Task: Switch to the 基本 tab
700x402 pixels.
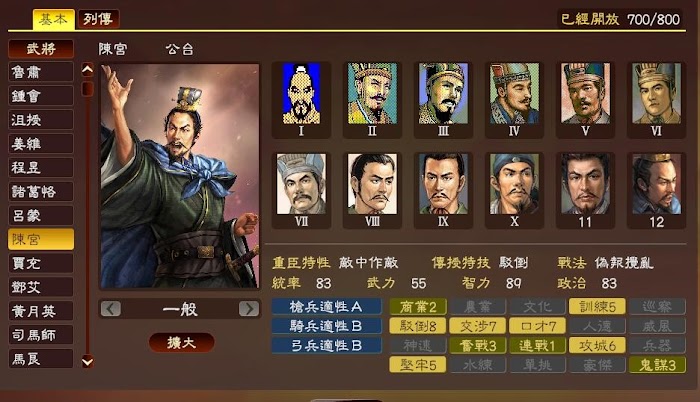Action: (54, 19)
